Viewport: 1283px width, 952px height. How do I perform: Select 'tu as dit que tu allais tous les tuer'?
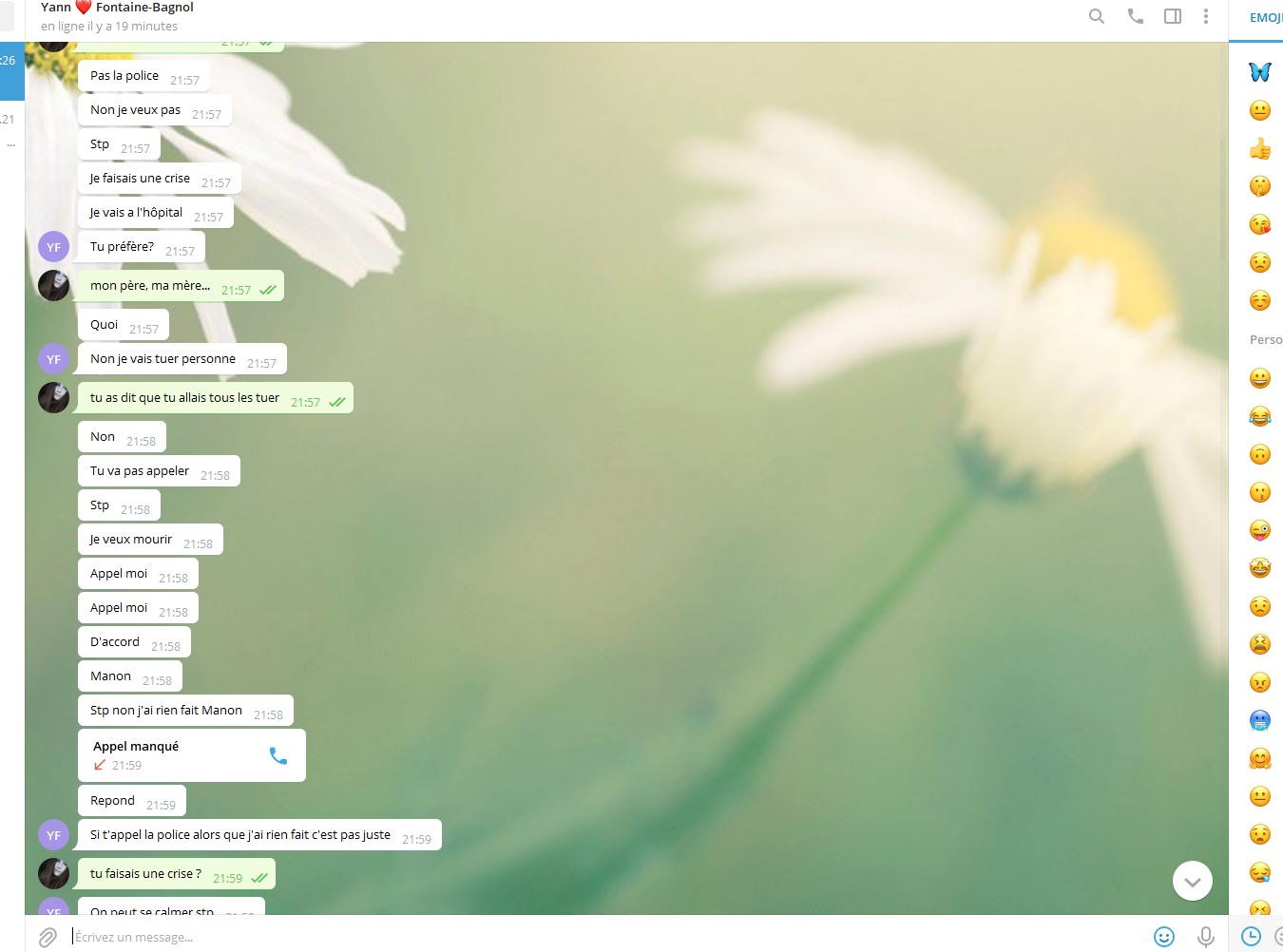pyautogui.click(x=216, y=398)
